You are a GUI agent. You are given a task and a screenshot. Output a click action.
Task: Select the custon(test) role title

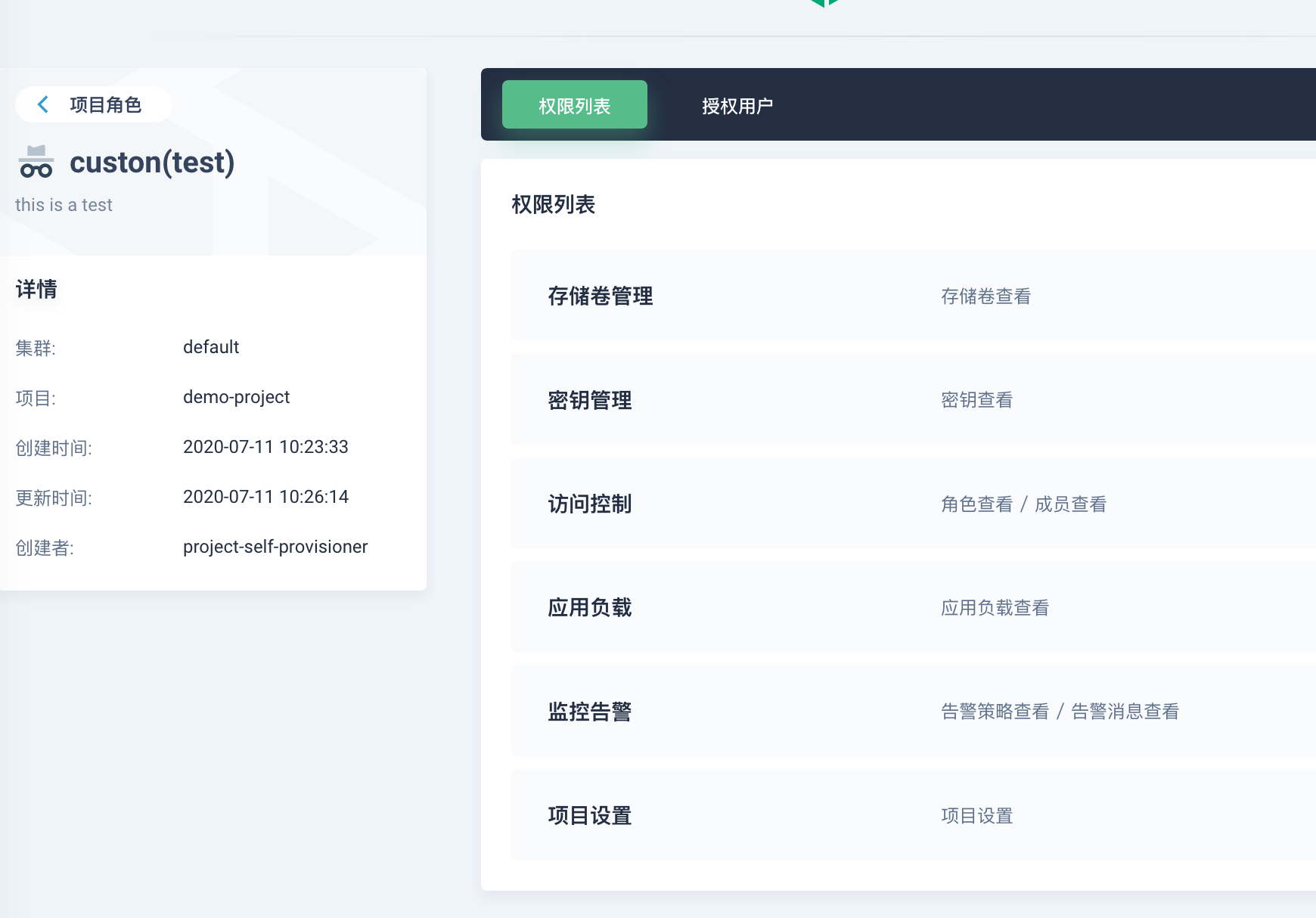pos(152,163)
